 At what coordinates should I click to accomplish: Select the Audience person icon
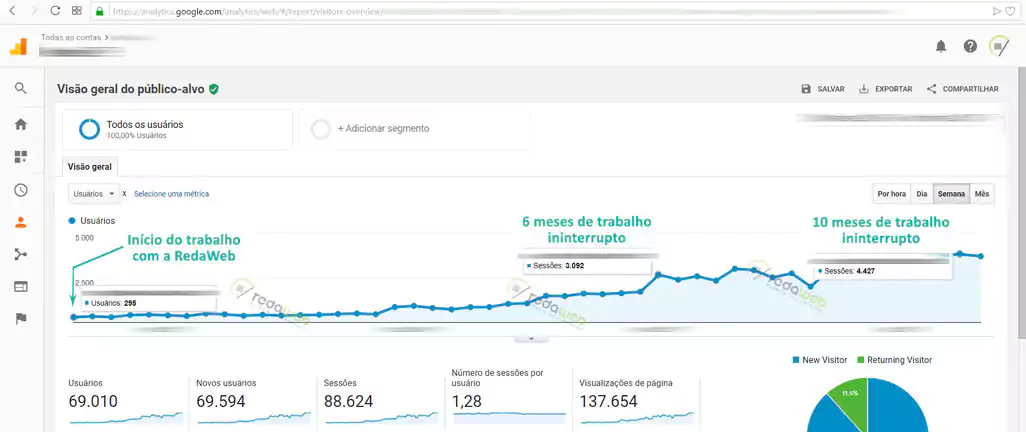pyautogui.click(x=20, y=222)
